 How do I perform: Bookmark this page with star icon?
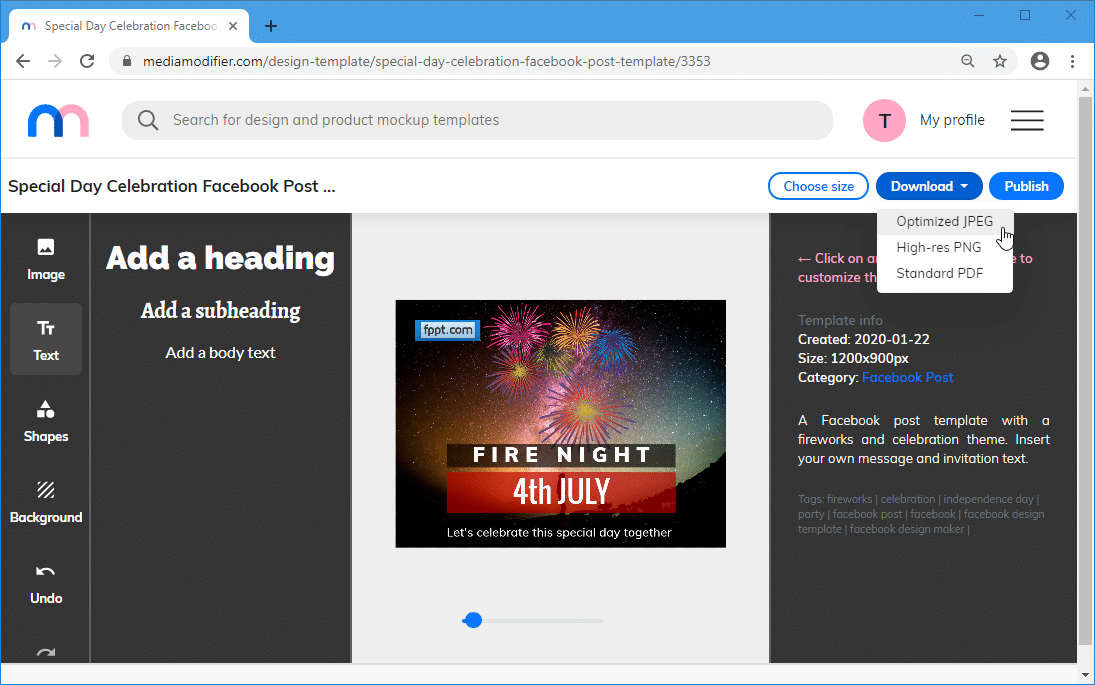coord(1000,61)
